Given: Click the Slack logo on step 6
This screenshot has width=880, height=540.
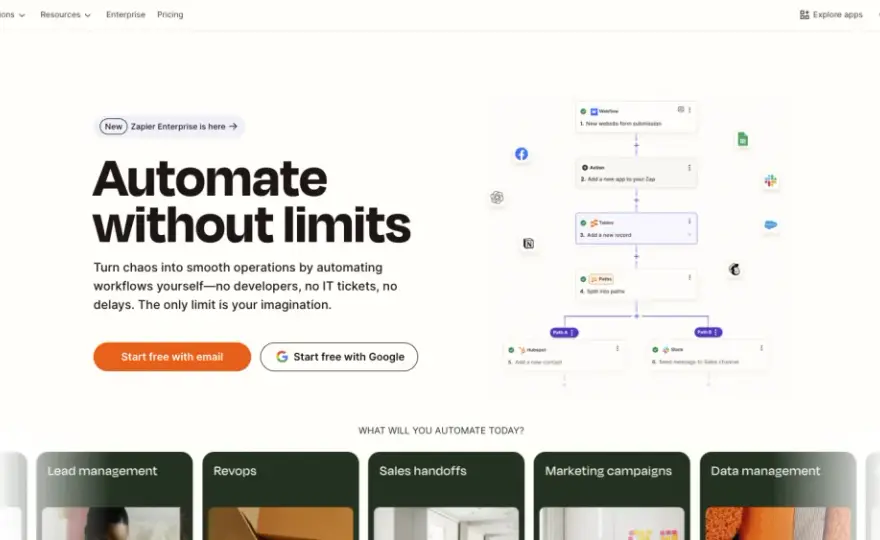Looking at the screenshot, I should [x=666, y=350].
